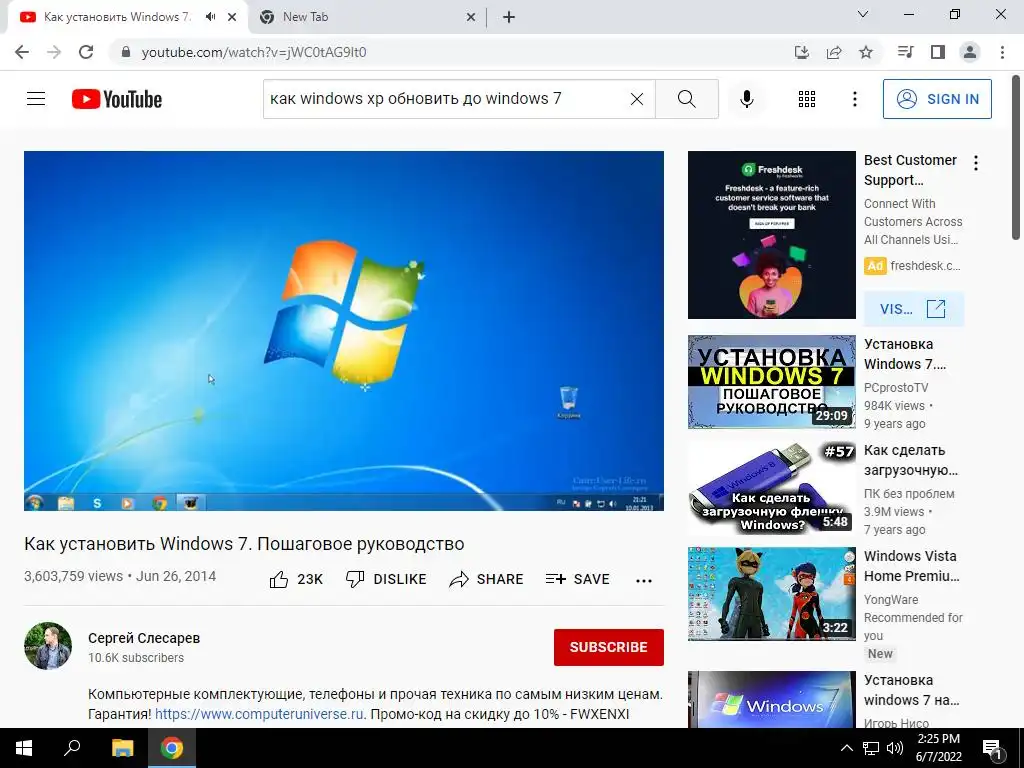Open the YouTube hamburger guide menu

click(x=36, y=99)
